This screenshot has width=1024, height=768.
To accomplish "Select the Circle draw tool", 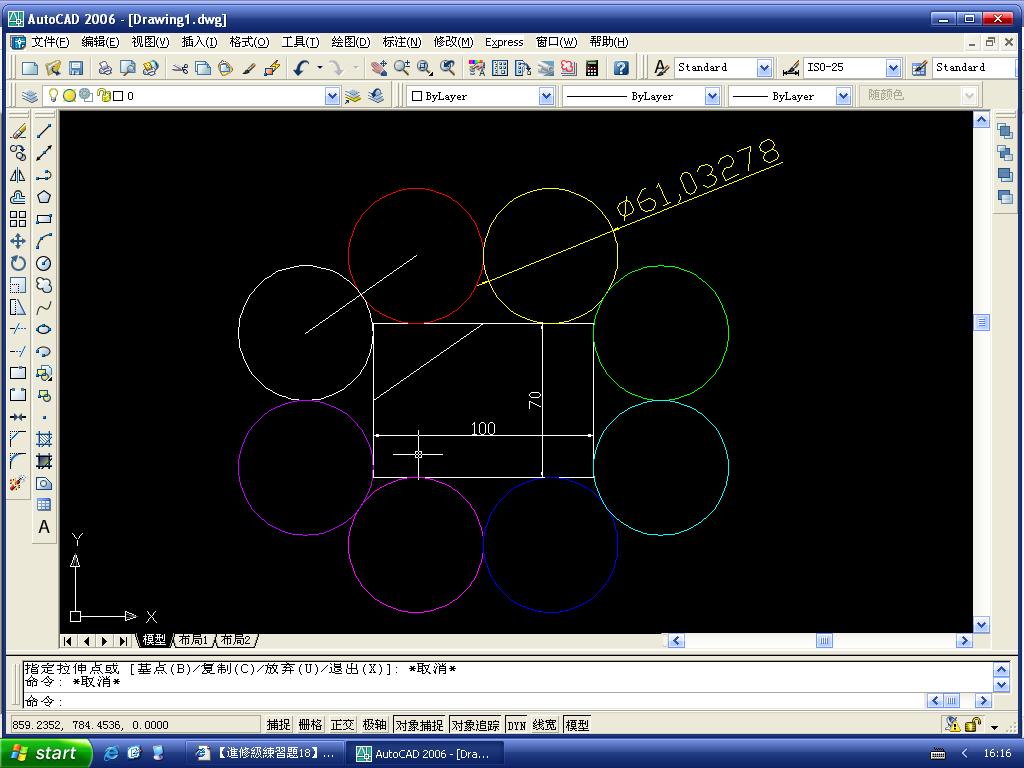I will 44,263.
